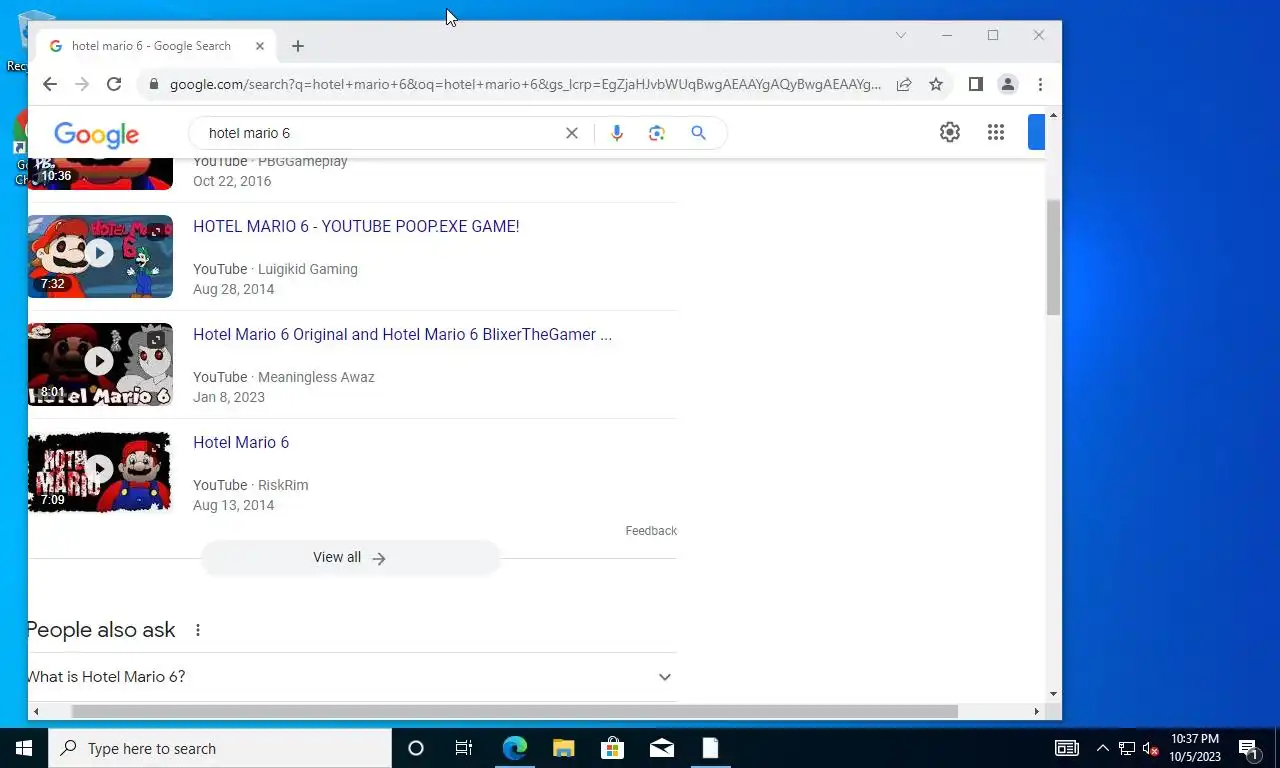This screenshot has height=768, width=1280.
Task: Open the Windows Start menu
Action: pos(24,748)
